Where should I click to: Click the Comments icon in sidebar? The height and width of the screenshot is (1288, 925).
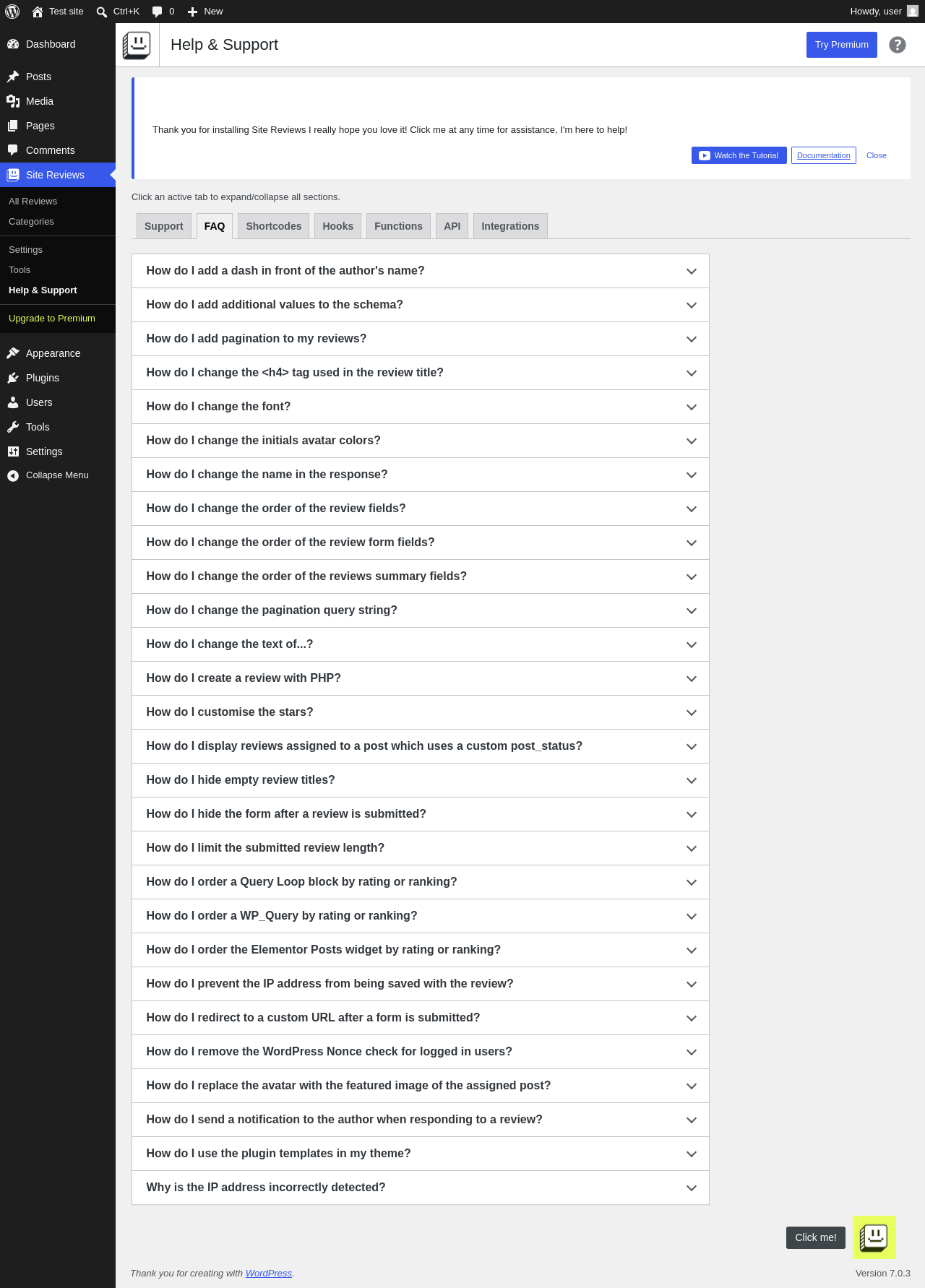click(13, 150)
